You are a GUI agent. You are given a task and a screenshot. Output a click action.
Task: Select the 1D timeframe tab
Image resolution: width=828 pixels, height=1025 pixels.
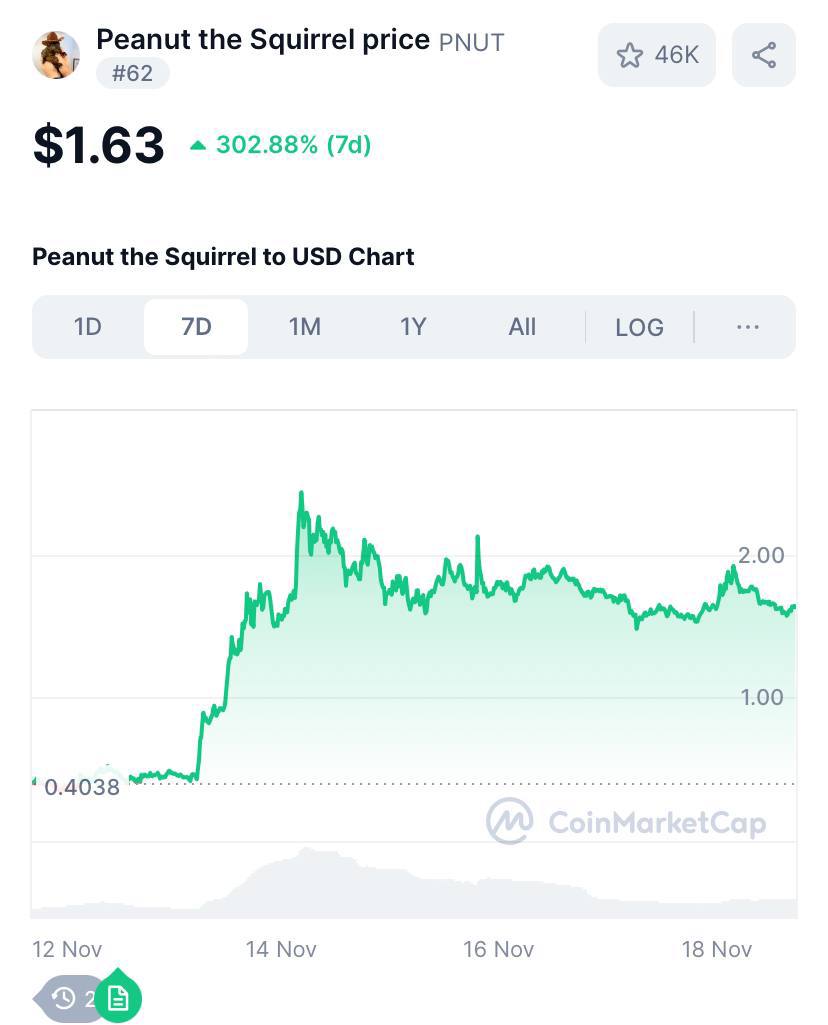point(88,327)
